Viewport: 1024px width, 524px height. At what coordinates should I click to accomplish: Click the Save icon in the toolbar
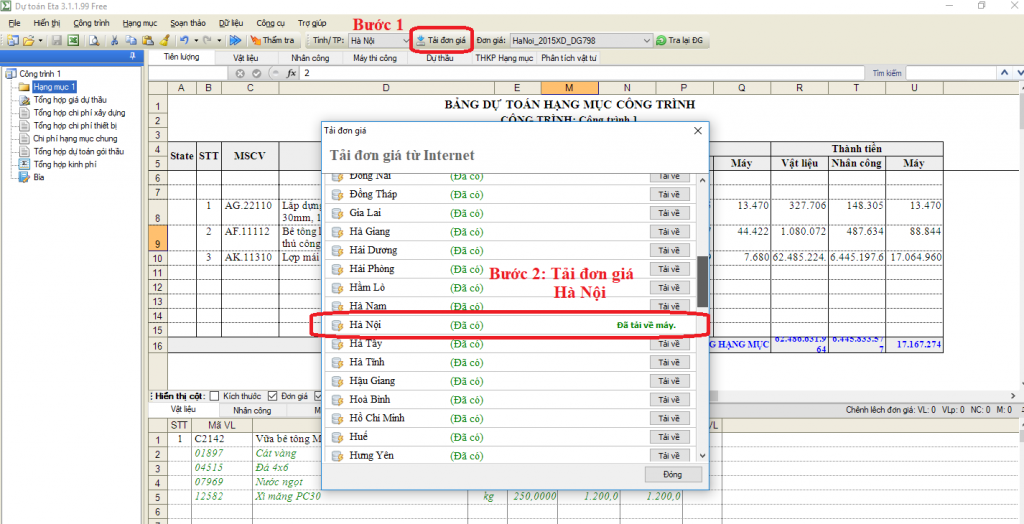pos(57,40)
